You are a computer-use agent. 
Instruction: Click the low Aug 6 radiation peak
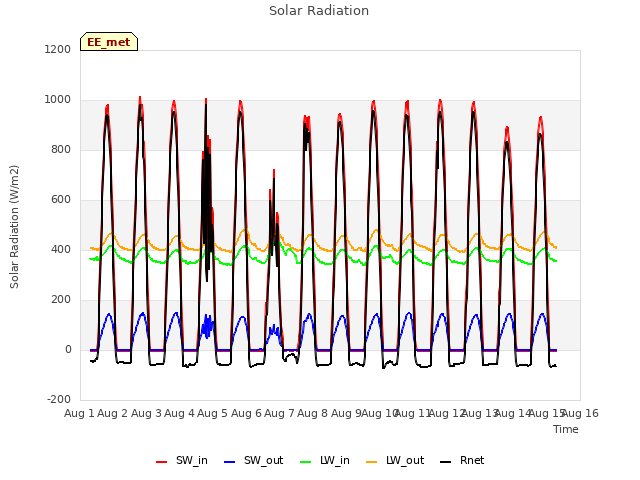tap(274, 171)
